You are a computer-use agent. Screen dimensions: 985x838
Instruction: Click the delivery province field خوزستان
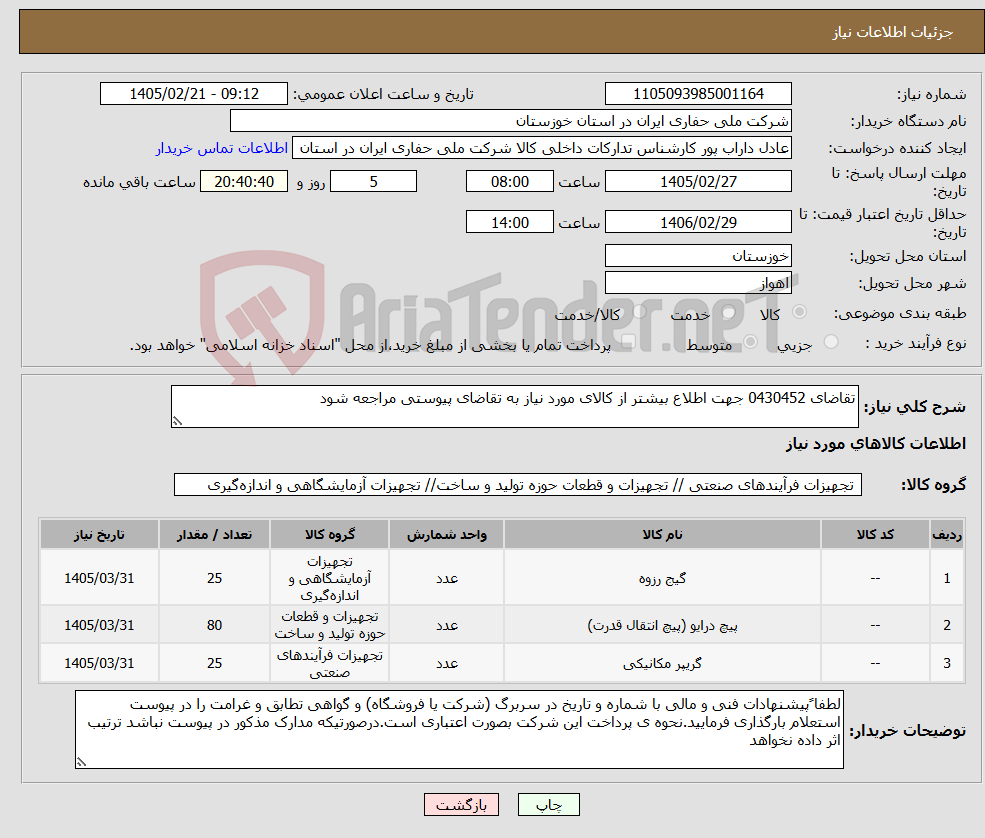[x=698, y=256]
